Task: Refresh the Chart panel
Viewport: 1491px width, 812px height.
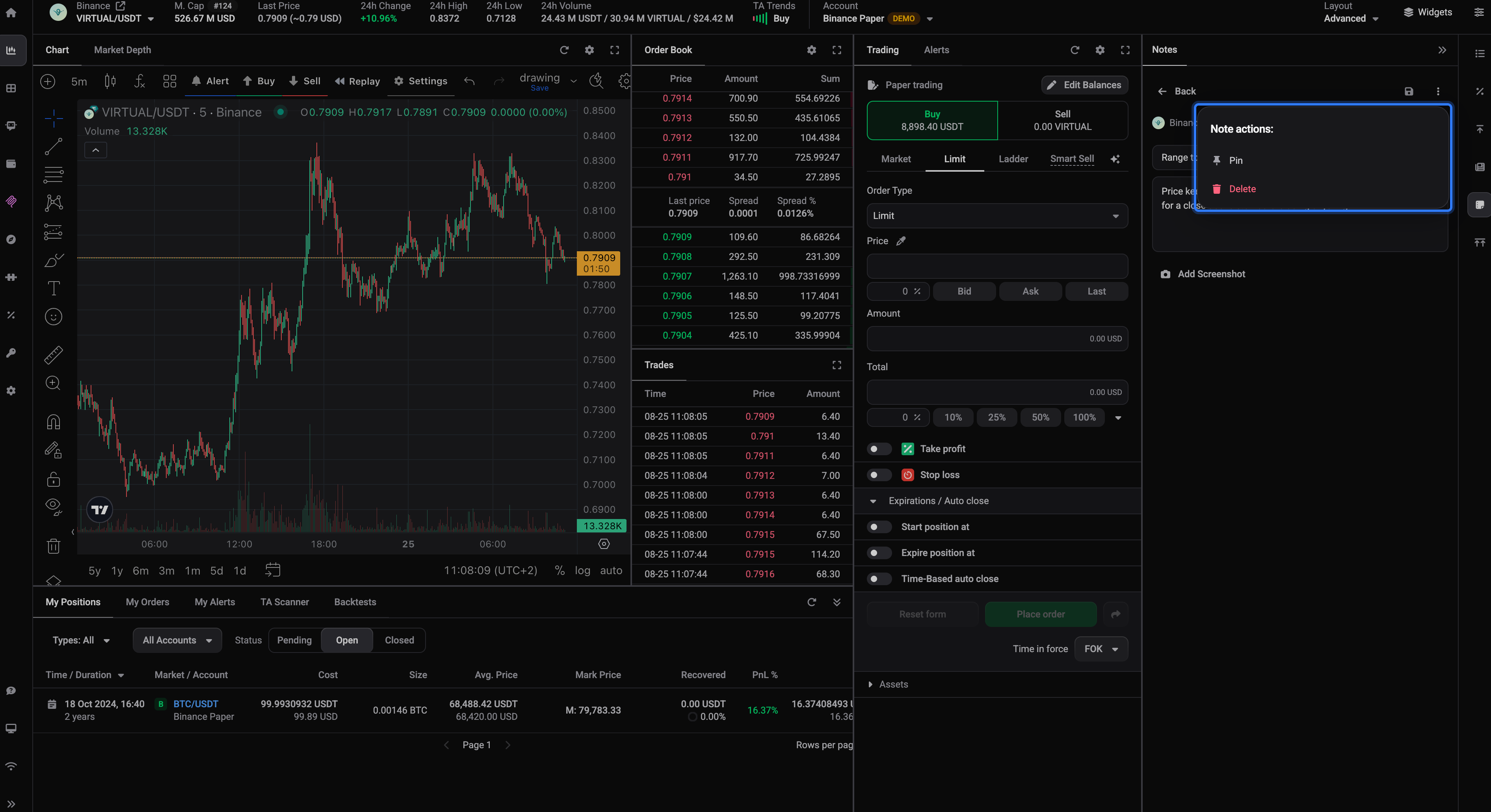Action: coord(564,50)
